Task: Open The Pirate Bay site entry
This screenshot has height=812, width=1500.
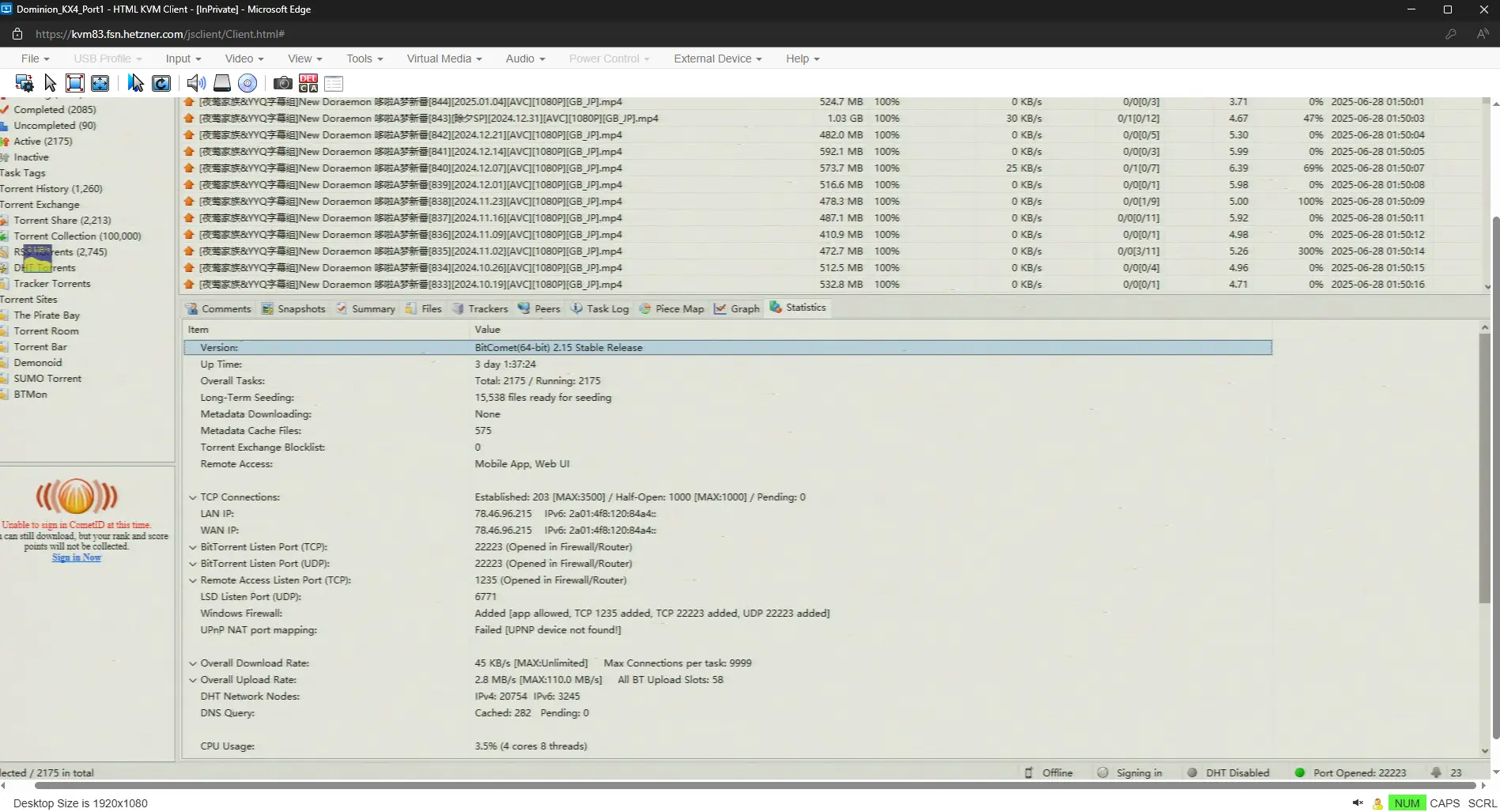Action: 47,315
